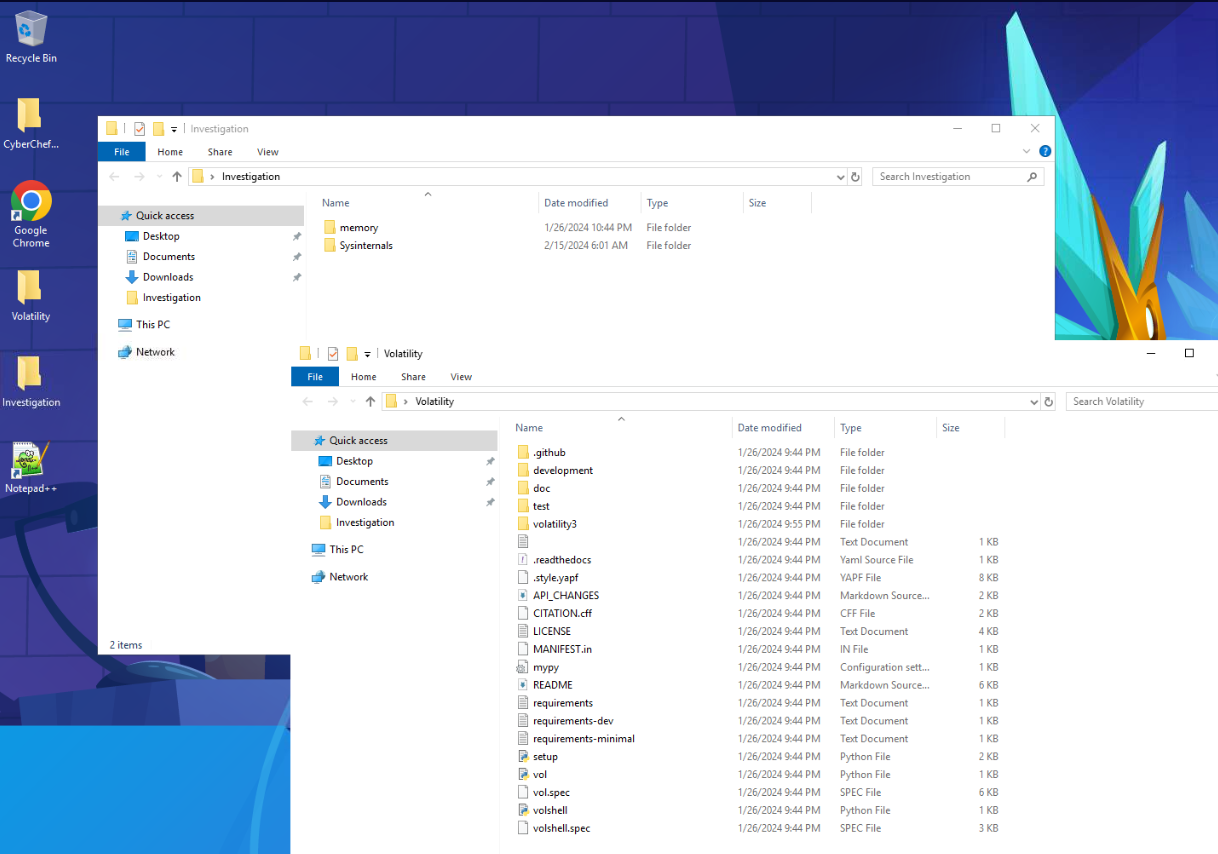Launch Google Chrome from the desktop
Viewport: 1218px width, 854px height.
[x=31, y=214]
